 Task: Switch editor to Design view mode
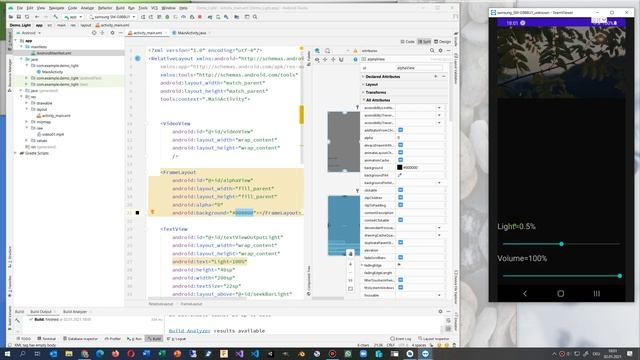click(x=442, y=42)
